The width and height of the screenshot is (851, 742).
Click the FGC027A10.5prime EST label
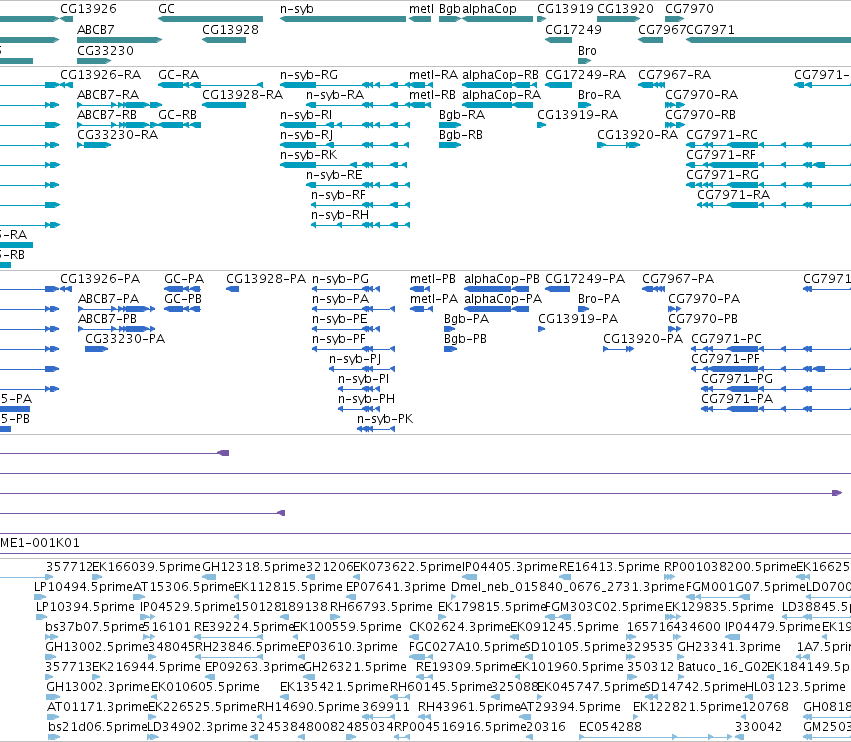click(x=467, y=646)
